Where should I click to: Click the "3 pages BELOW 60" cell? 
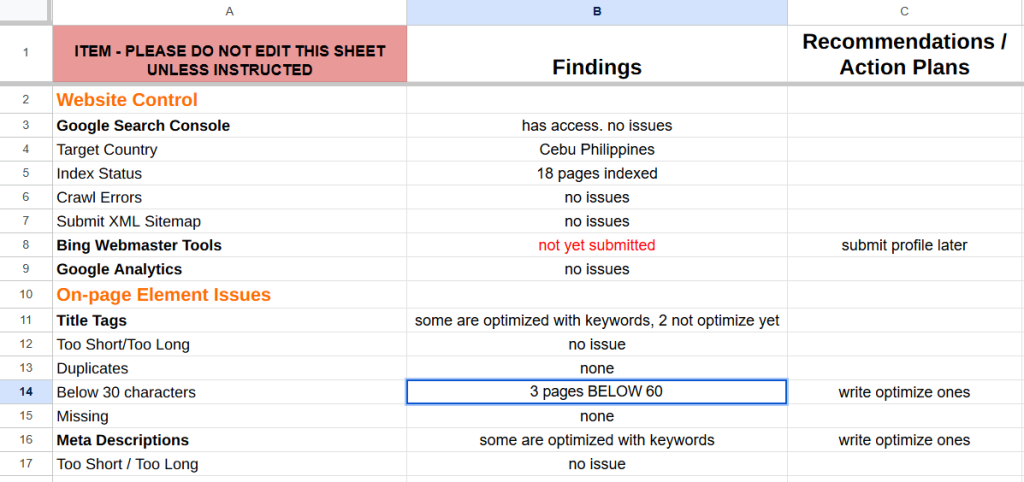tap(597, 392)
